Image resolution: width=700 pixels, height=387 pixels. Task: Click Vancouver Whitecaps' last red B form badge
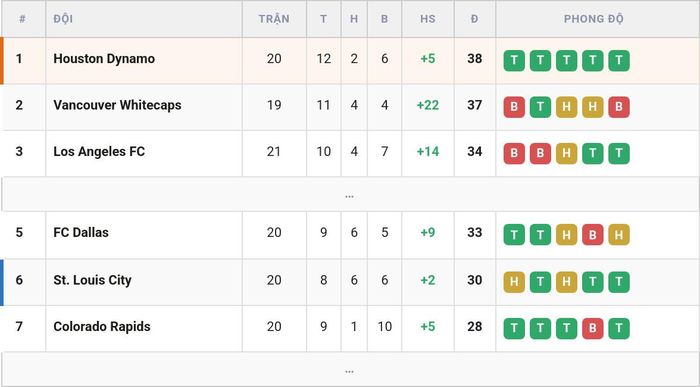tap(619, 107)
